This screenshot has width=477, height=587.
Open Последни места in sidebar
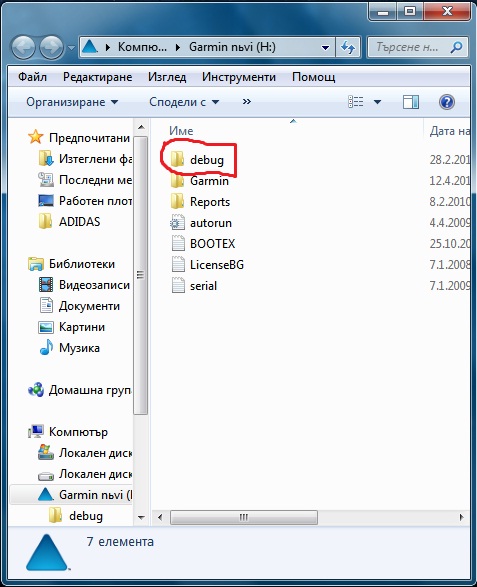click(95, 180)
